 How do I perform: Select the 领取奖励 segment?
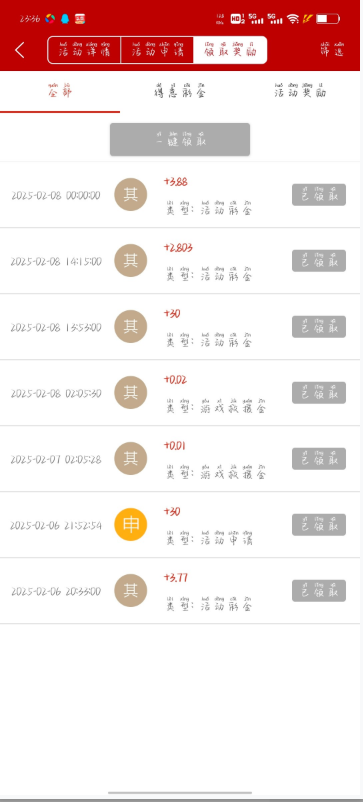(x=230, y=50)
